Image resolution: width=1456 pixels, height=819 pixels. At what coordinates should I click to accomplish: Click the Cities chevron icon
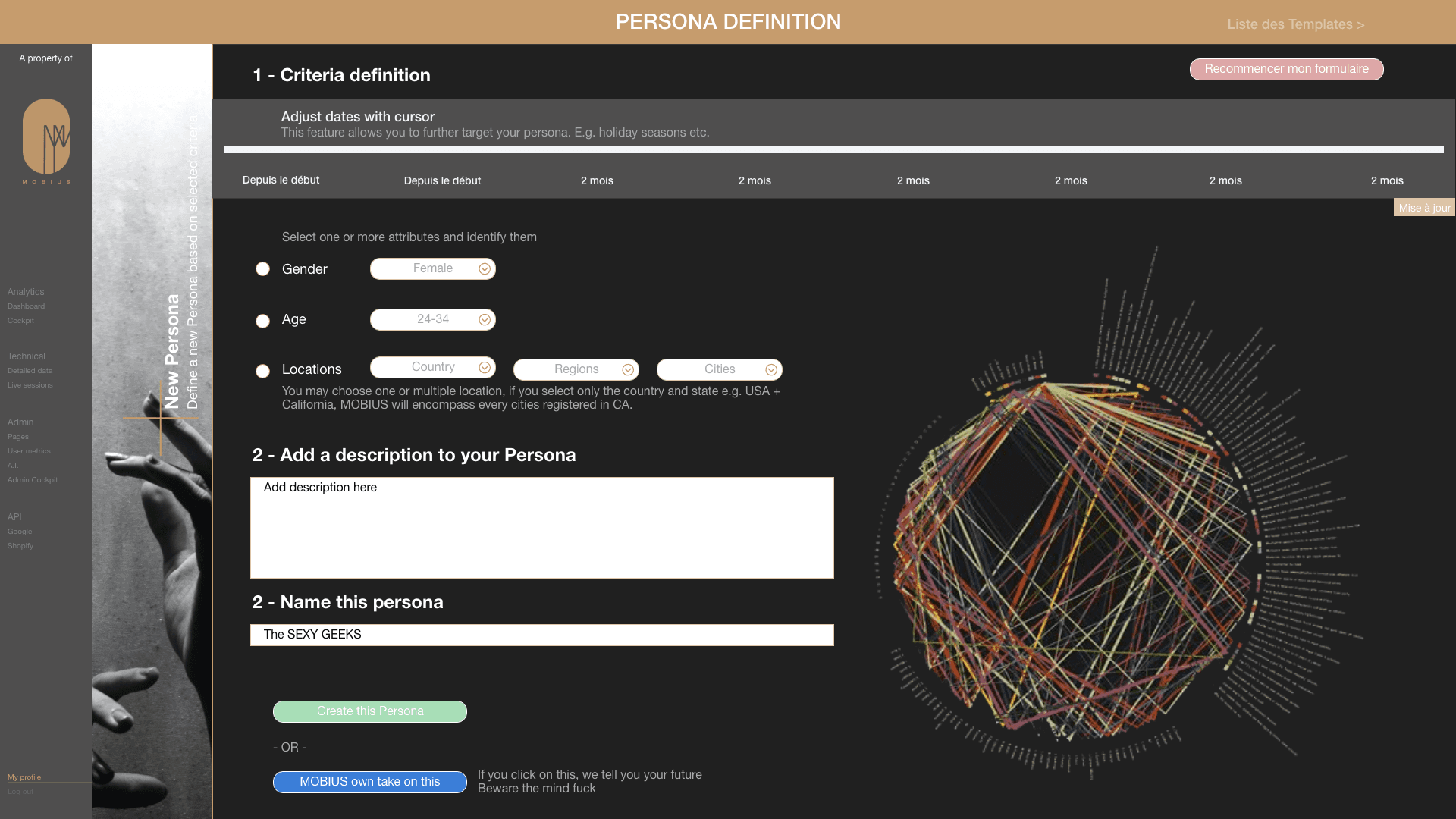(x=771, y=370)
